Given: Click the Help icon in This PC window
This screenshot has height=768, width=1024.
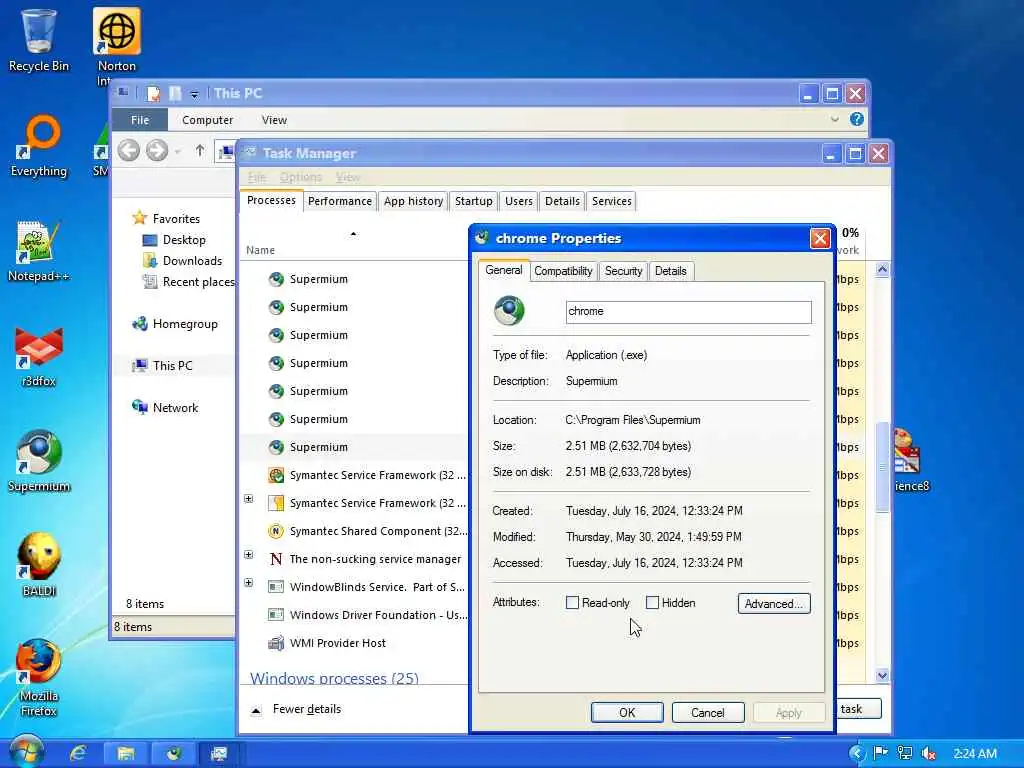Looking at the screenshot, I should [x=857, y=119].
